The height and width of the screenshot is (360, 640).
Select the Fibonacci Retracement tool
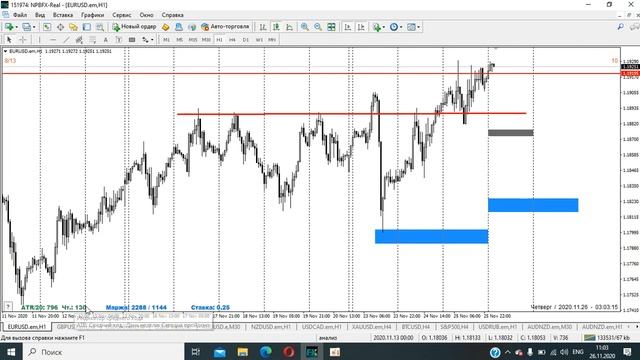click(93, 40)
